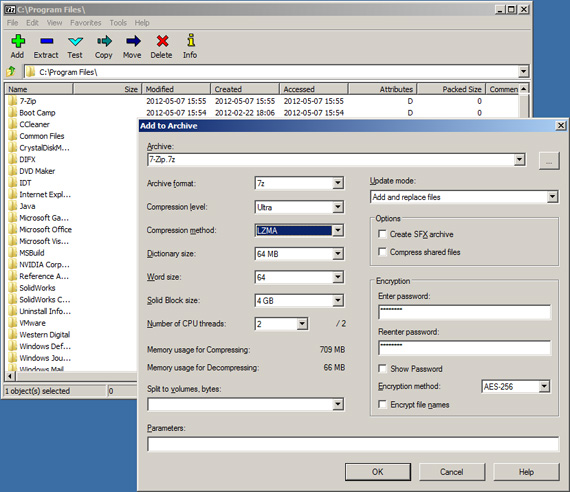This screenshot has width=570, height=492.
Task: Click the red Delete toolbar icon
Action: click(x=162, y=41)
